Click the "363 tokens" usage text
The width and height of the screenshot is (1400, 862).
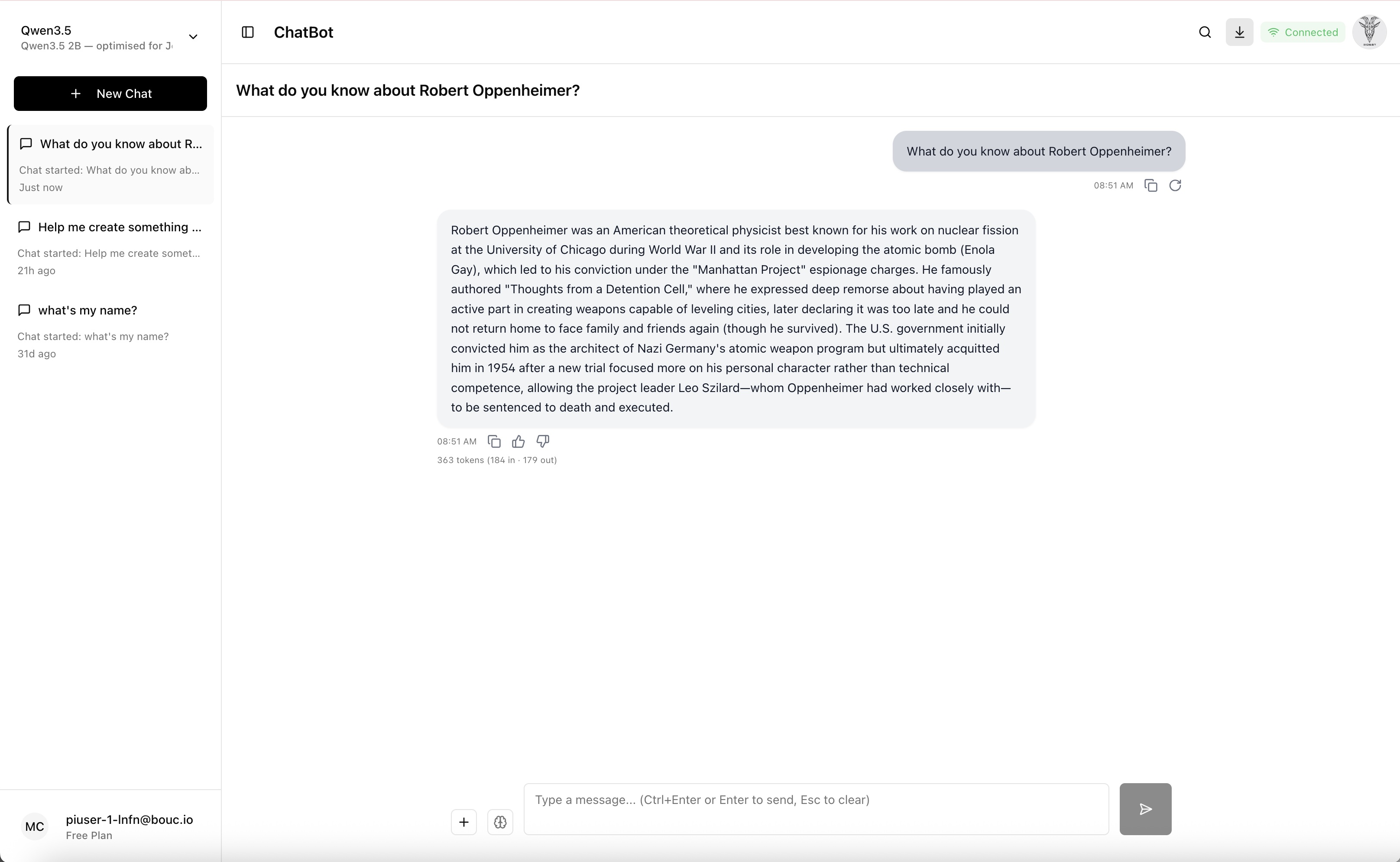(497, 460)
